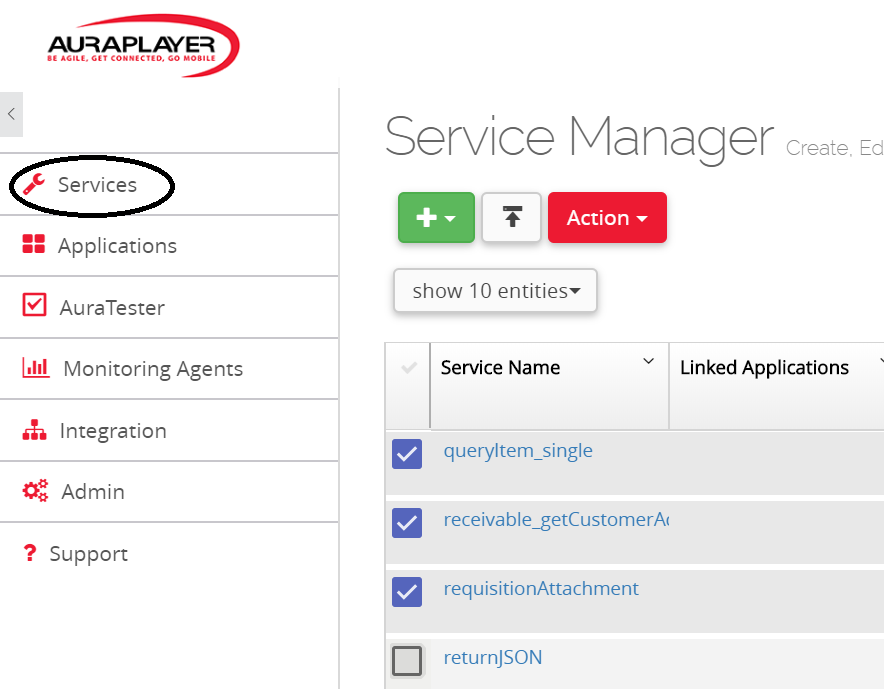884x689 pixels.
Task: Open the Services menu item
Action: [98, 185]
